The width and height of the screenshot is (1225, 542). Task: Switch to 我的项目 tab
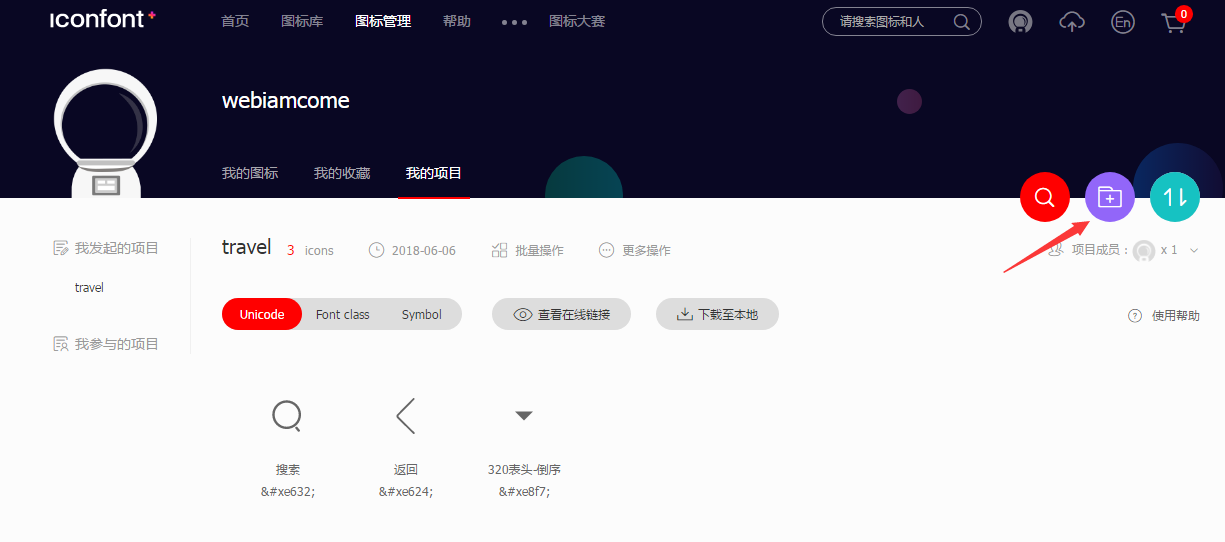point(434,173)
